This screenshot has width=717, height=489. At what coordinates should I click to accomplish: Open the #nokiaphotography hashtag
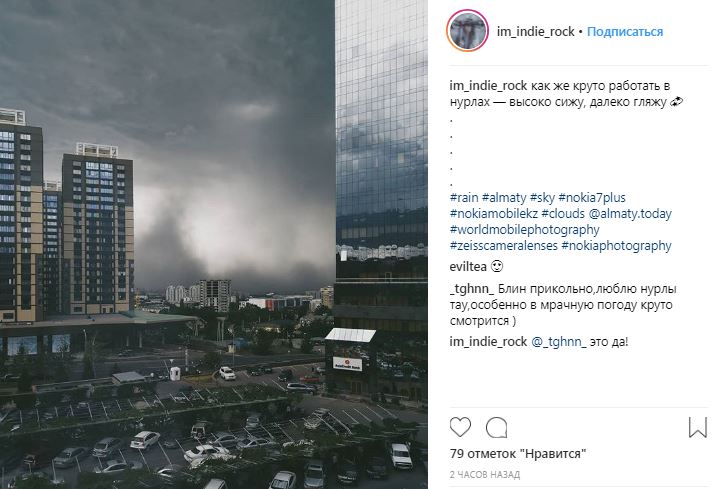[x=616, y=246]
